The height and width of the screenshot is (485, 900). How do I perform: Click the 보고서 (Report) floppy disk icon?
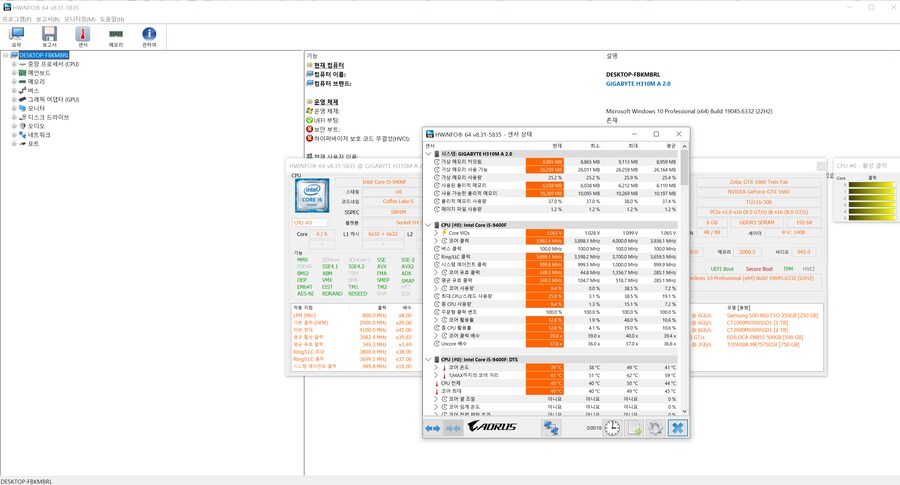pyautogui.click(x=49, y=37)
